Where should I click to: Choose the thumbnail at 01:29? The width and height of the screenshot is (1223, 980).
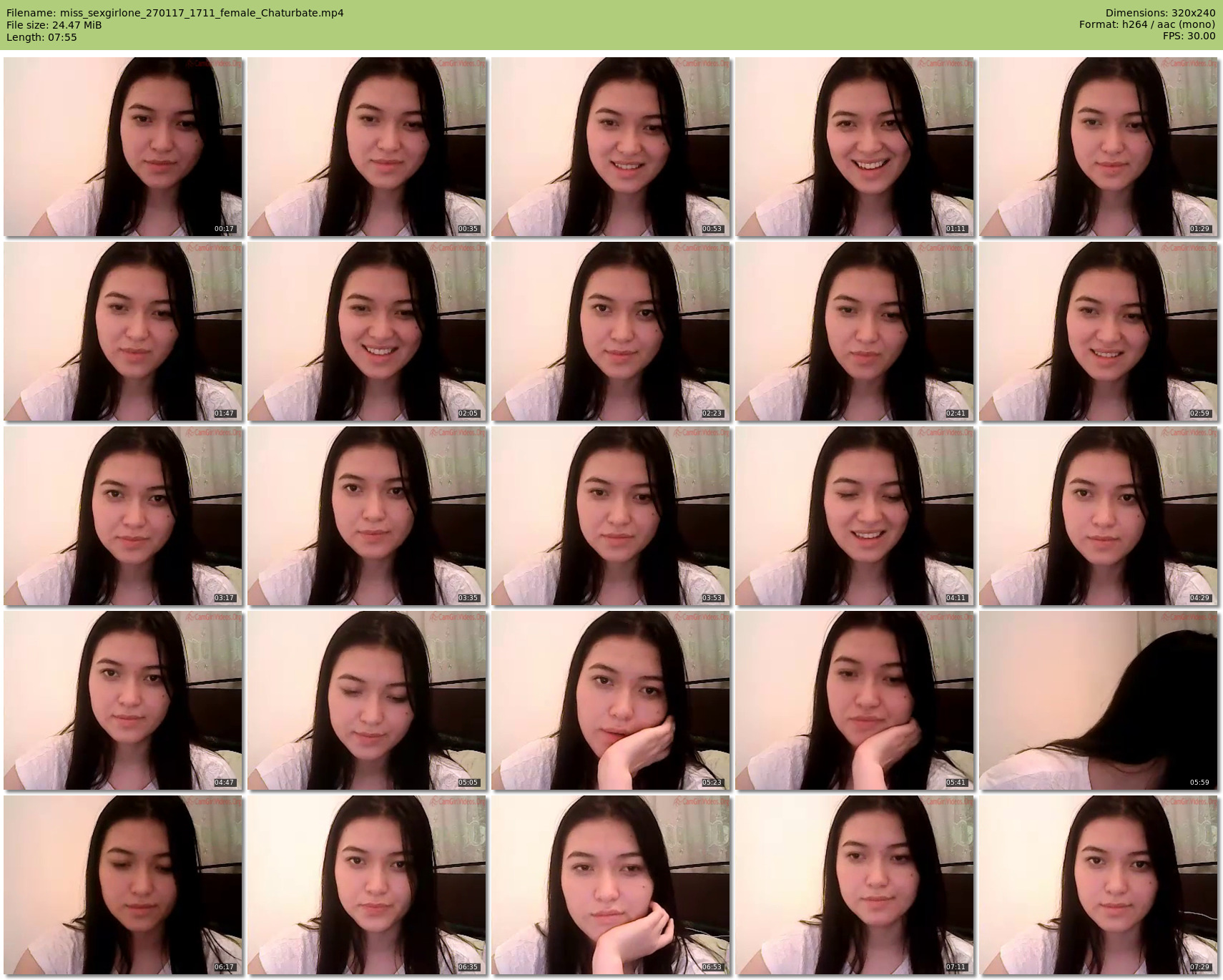1099,147
